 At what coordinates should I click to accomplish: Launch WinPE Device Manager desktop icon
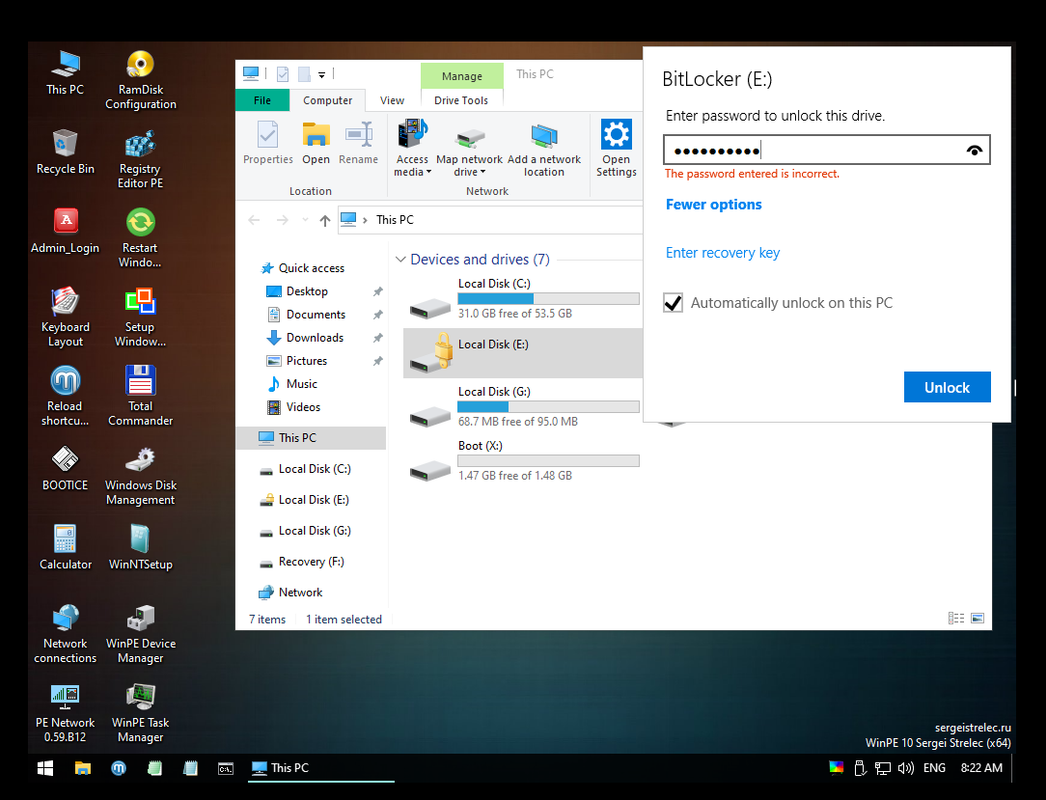[x=140, y=633]
